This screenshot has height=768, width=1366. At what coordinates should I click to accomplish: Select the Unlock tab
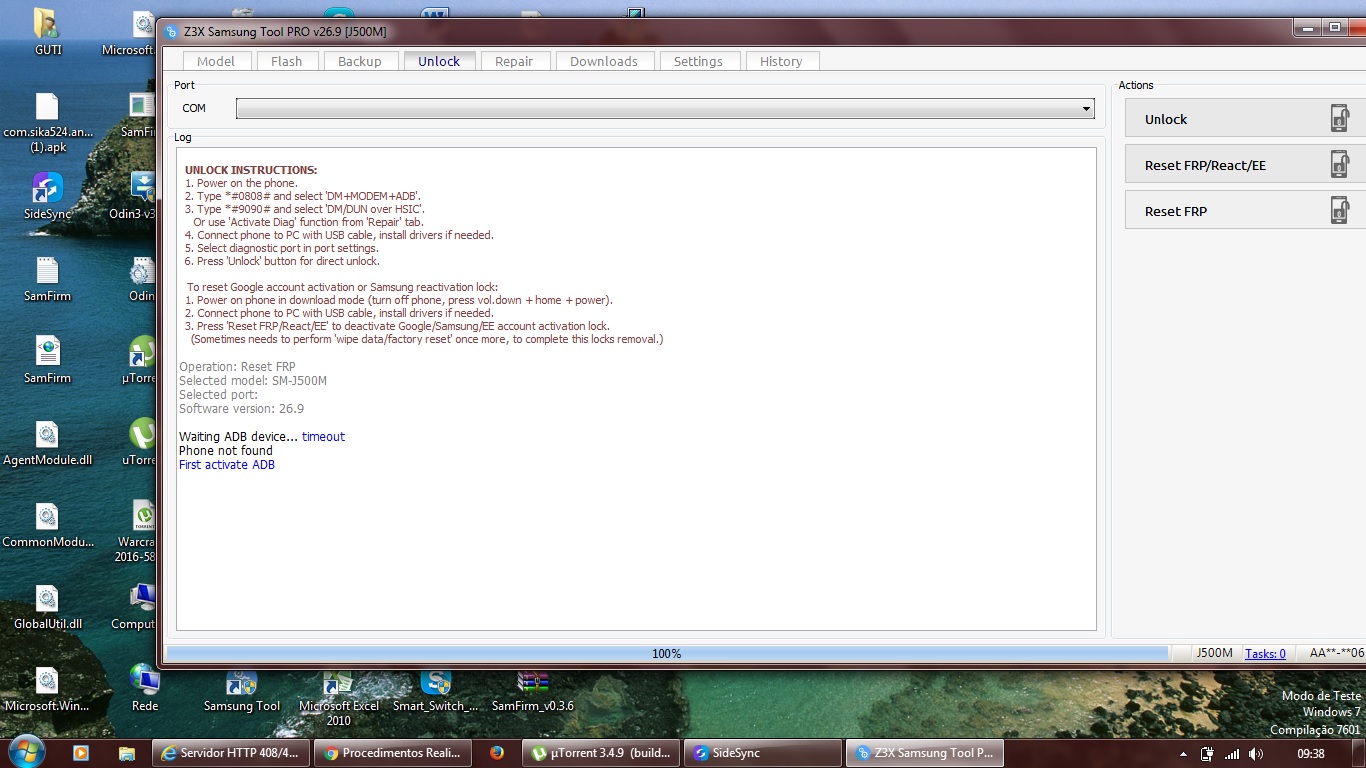point(439,61)
